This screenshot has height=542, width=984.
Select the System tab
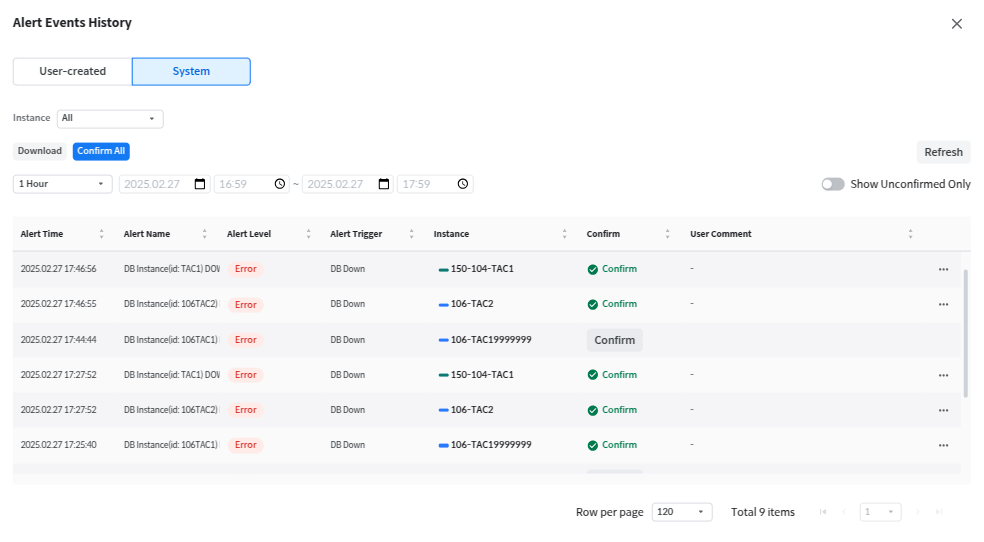pyautogui.click(x=191, y=72)
